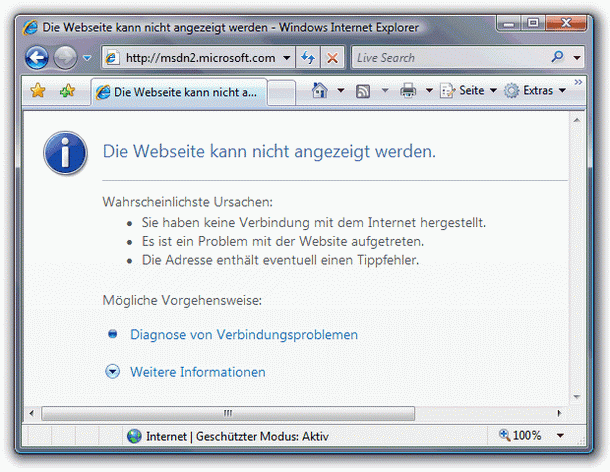The height and width of the screenshot is (472, 610).
Task: Open the recent pages dropdown arrow
Action: [87, 58]
